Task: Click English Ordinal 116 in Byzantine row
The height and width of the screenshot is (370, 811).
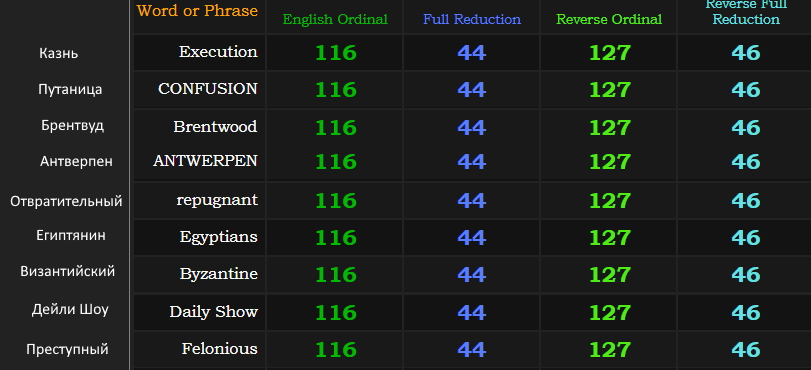Action: [336, 275]
